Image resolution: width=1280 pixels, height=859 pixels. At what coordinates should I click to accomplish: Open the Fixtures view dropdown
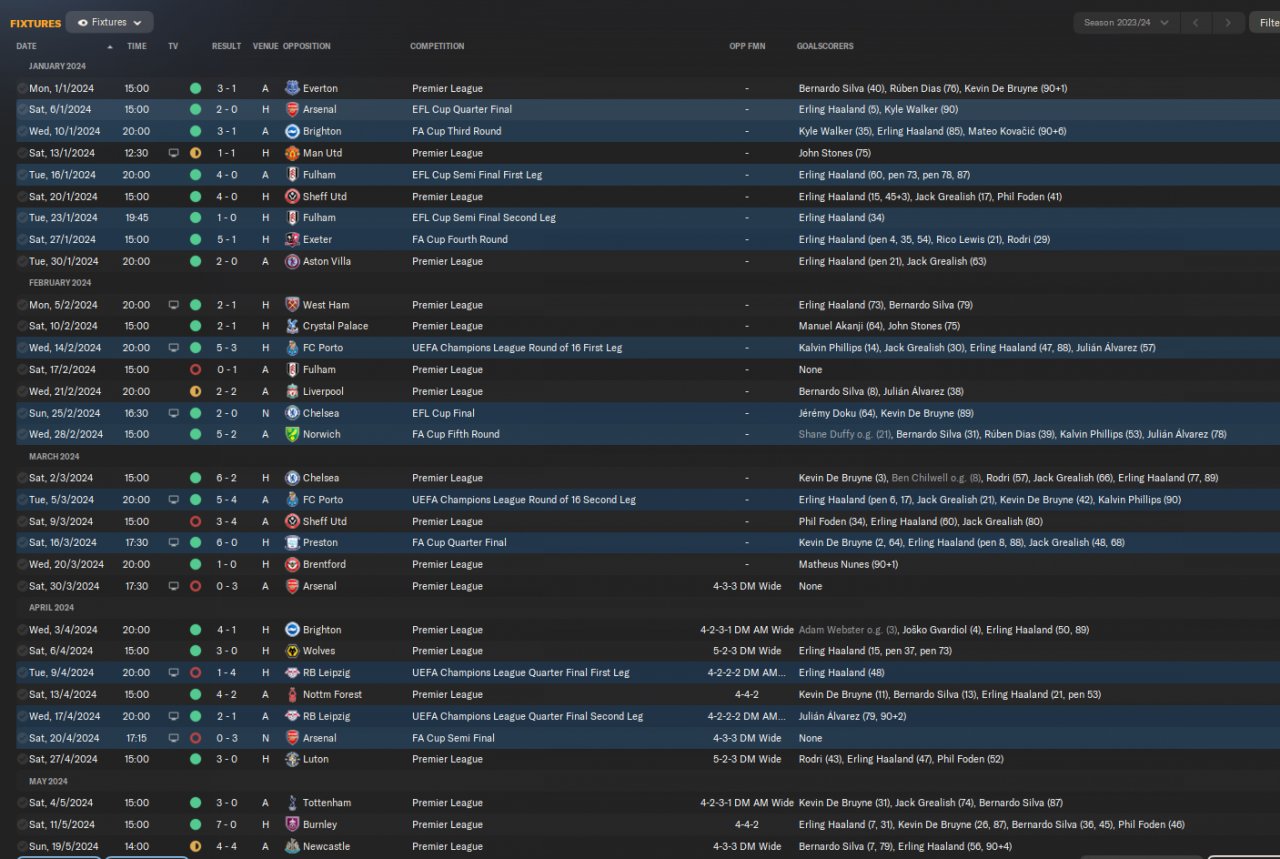tap(109, 22)
